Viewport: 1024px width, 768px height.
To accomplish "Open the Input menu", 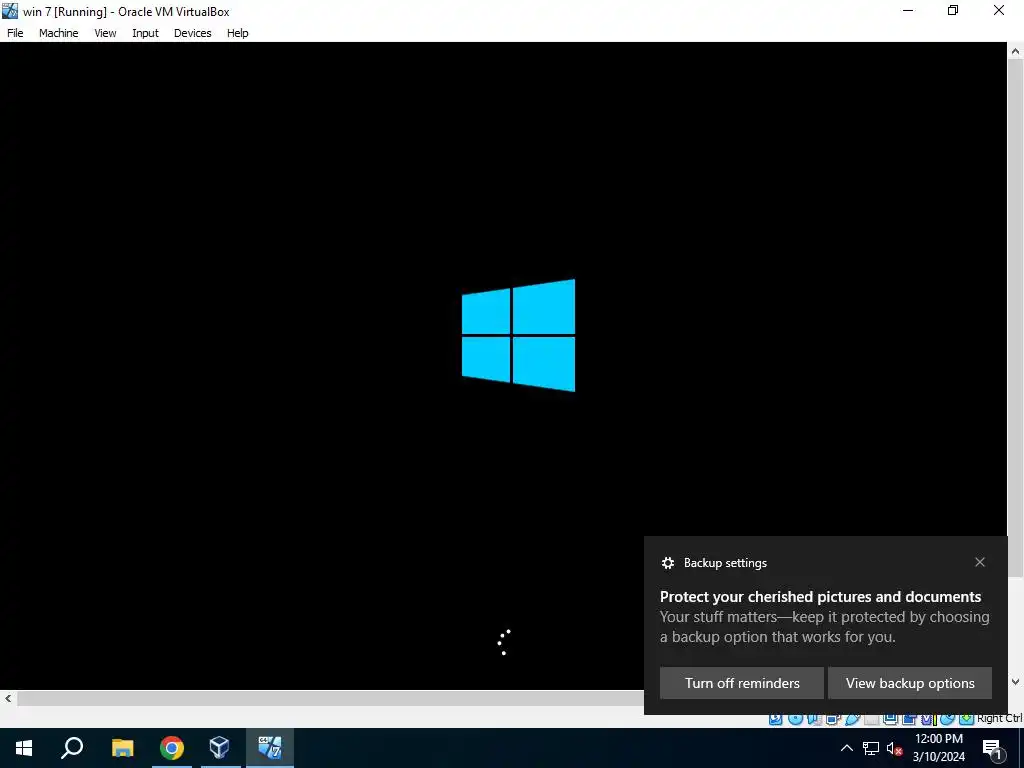I will [145, 33].
